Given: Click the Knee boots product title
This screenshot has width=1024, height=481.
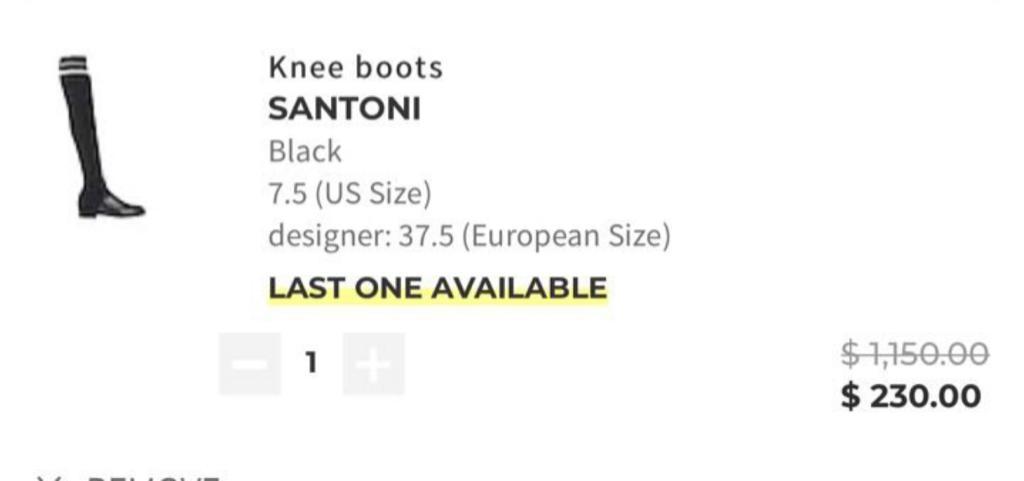Looking at the screenshot, I should 355,68.
